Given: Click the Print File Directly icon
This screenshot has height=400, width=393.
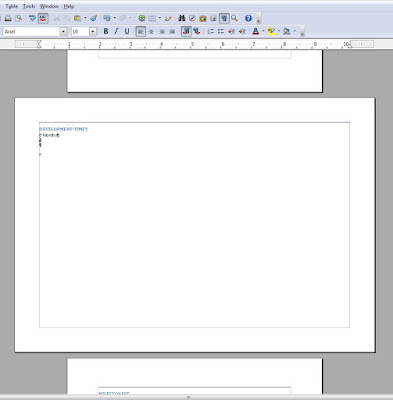Looking at the screenshot, I should [x=8, y=18].
